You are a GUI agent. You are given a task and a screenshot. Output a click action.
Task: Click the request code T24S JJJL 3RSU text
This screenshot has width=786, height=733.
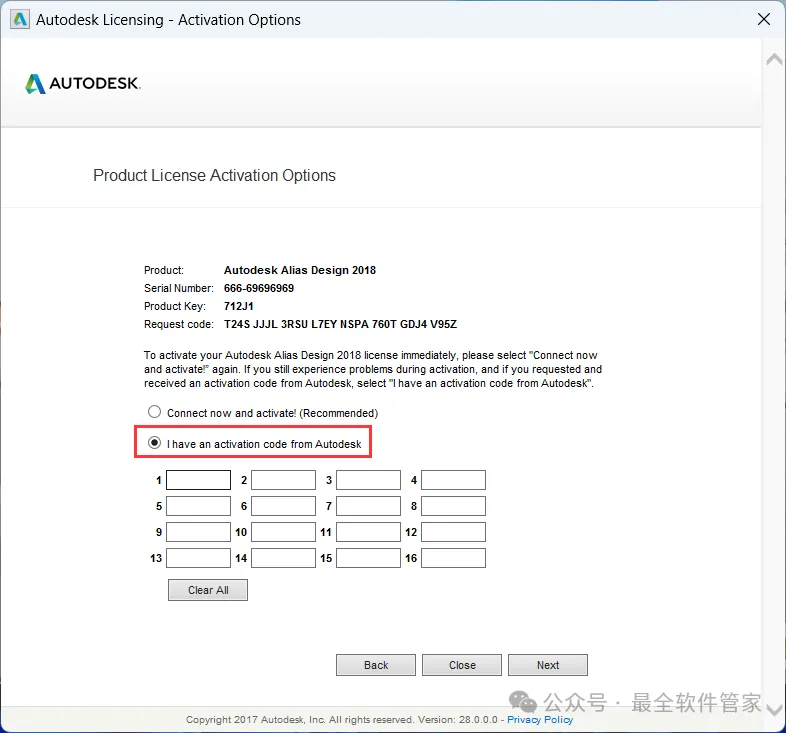click(x=340, y=324)
